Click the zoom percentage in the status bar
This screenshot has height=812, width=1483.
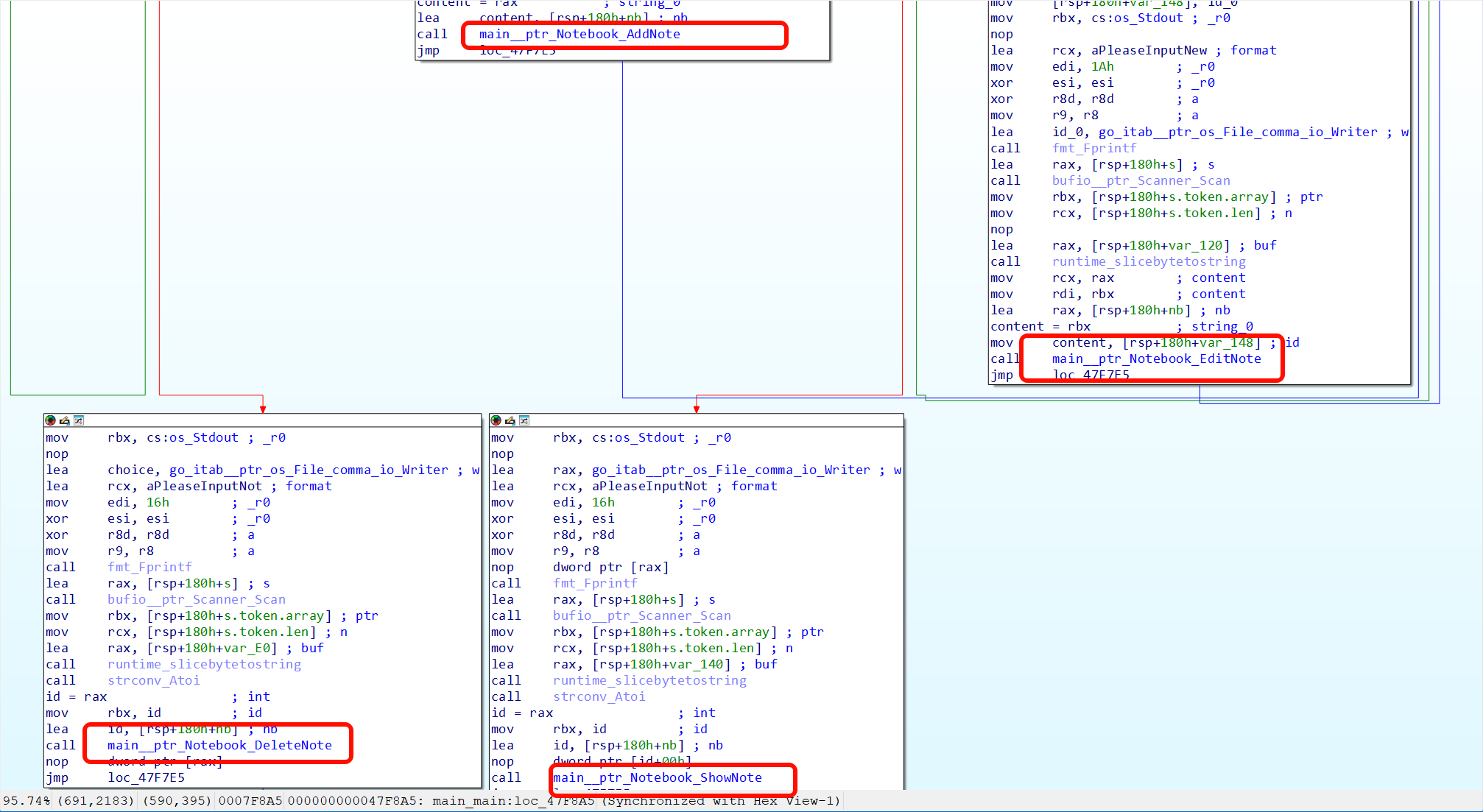coord(27,800)
